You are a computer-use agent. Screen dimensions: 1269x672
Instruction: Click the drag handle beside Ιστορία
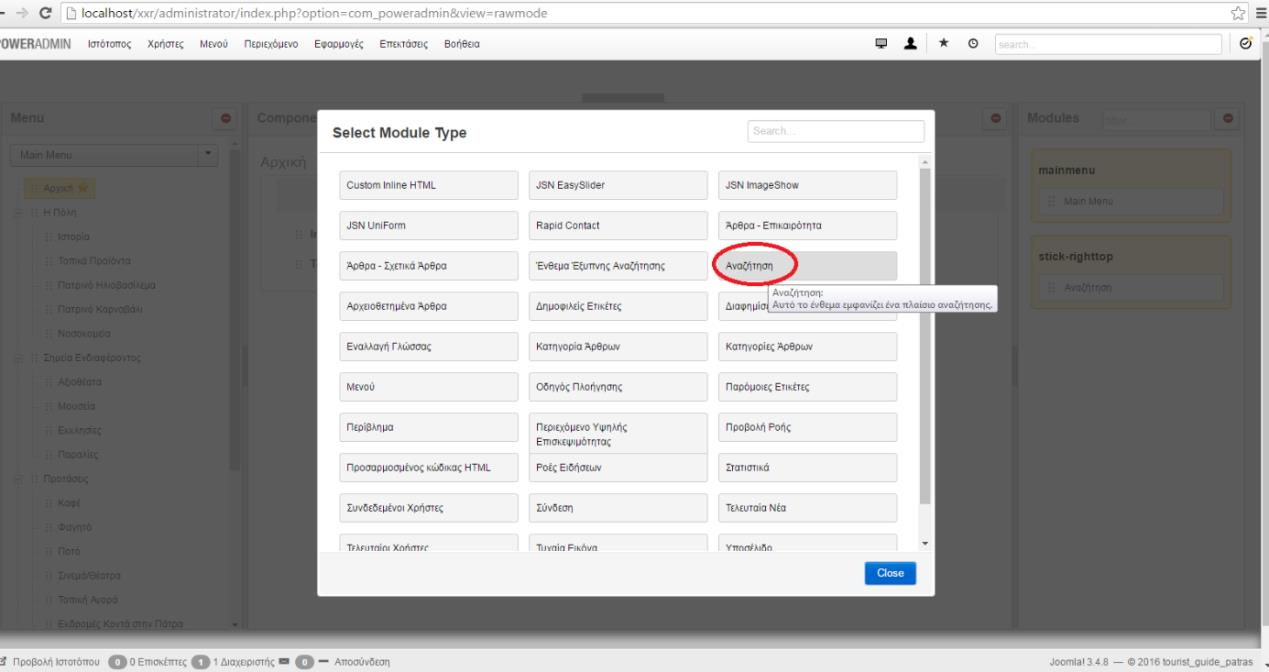(x=51, y=237)
